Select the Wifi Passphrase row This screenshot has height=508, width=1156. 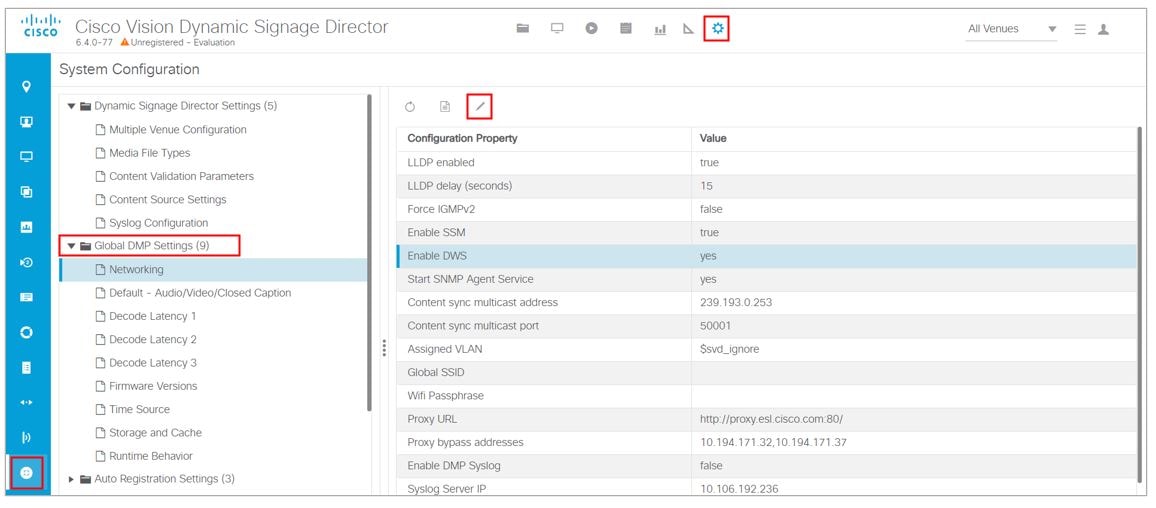767,396
